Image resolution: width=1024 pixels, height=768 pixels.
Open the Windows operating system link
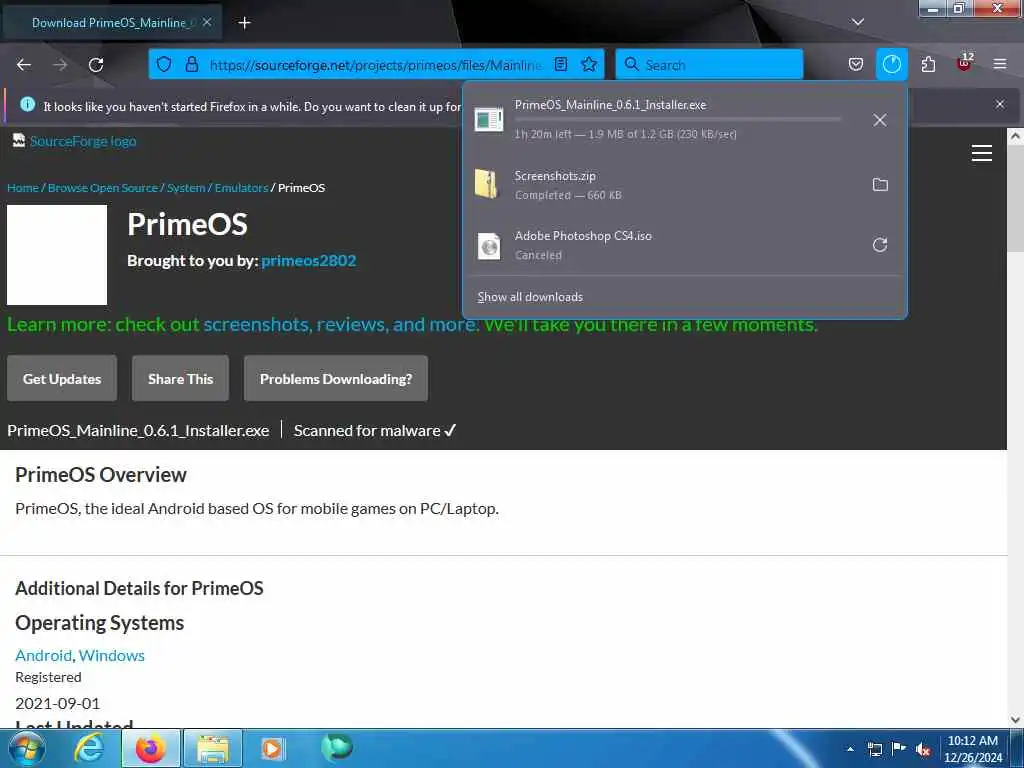pos(112,655)
